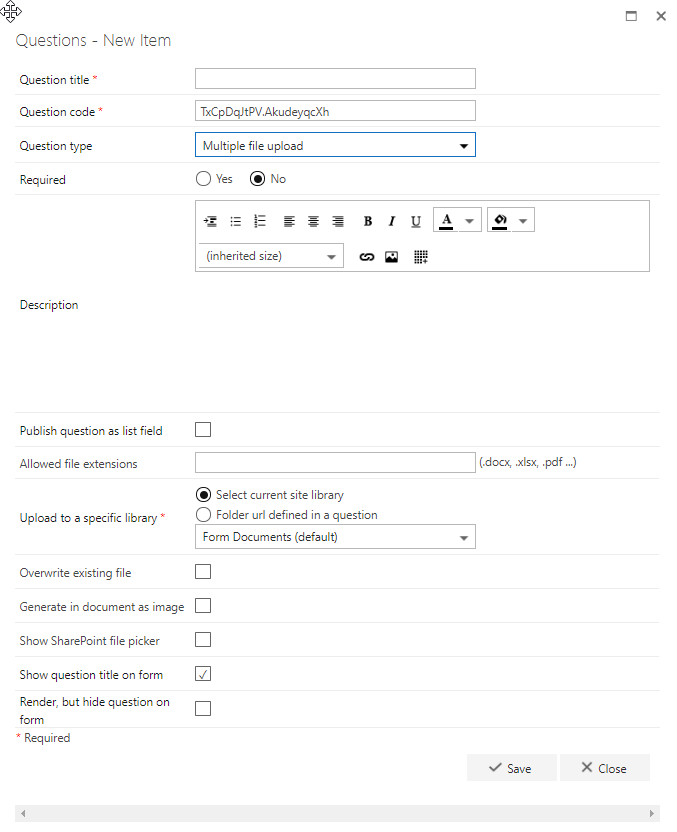677x832 pixels.
Task: Click the Allowed file extensions field
Action: point(335,462)
